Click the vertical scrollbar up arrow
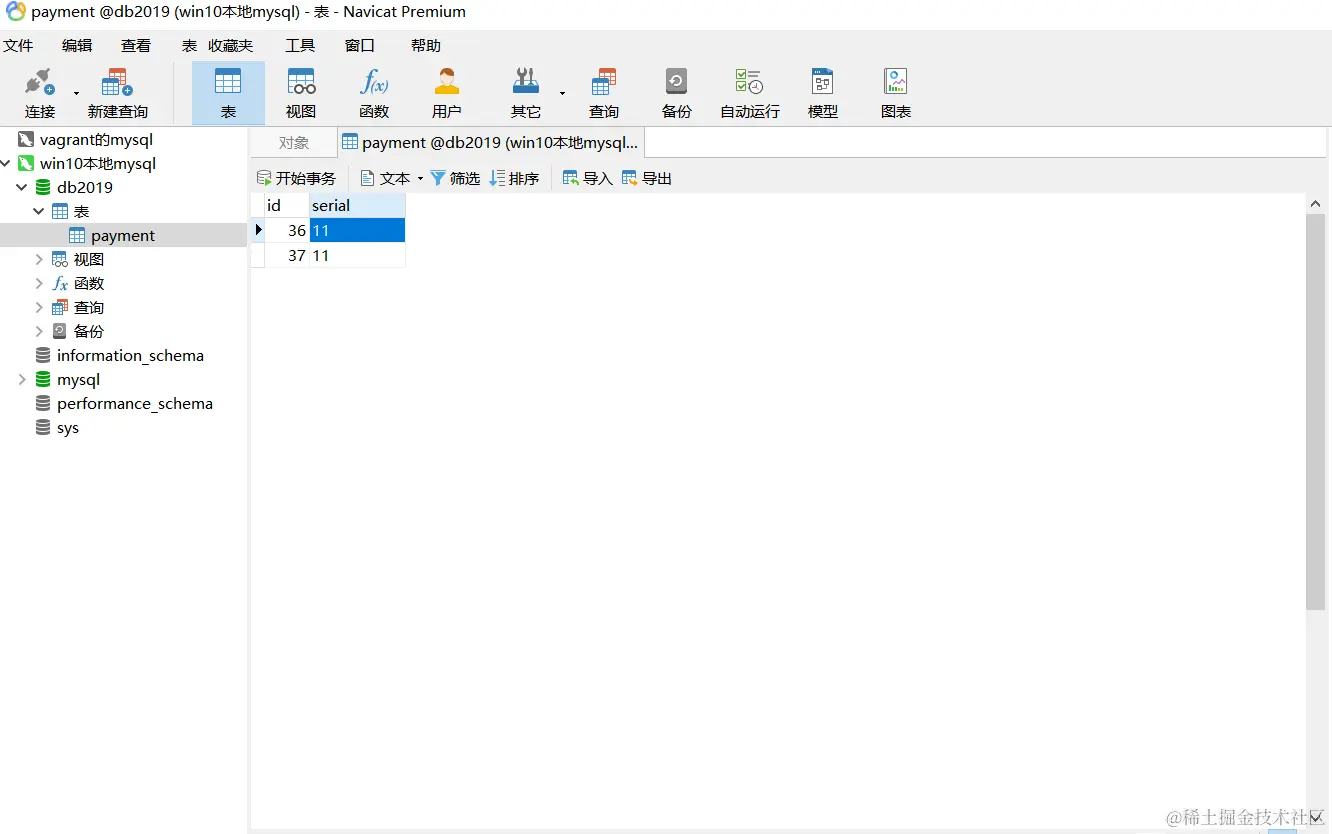1332x834 pixels. tap(1316, 204)
